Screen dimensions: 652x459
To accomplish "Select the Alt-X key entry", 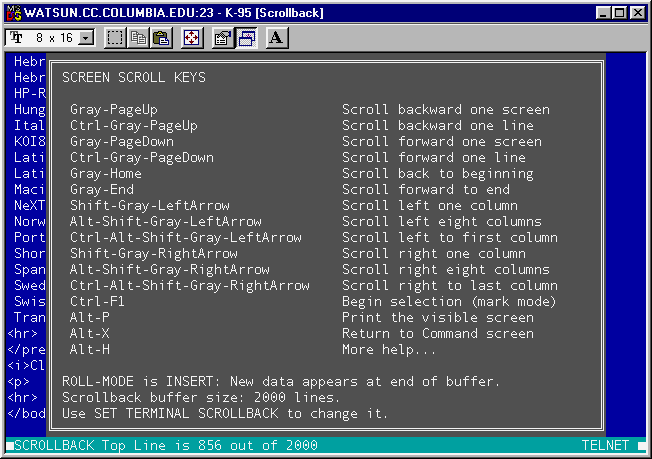I will pos(89,333).
